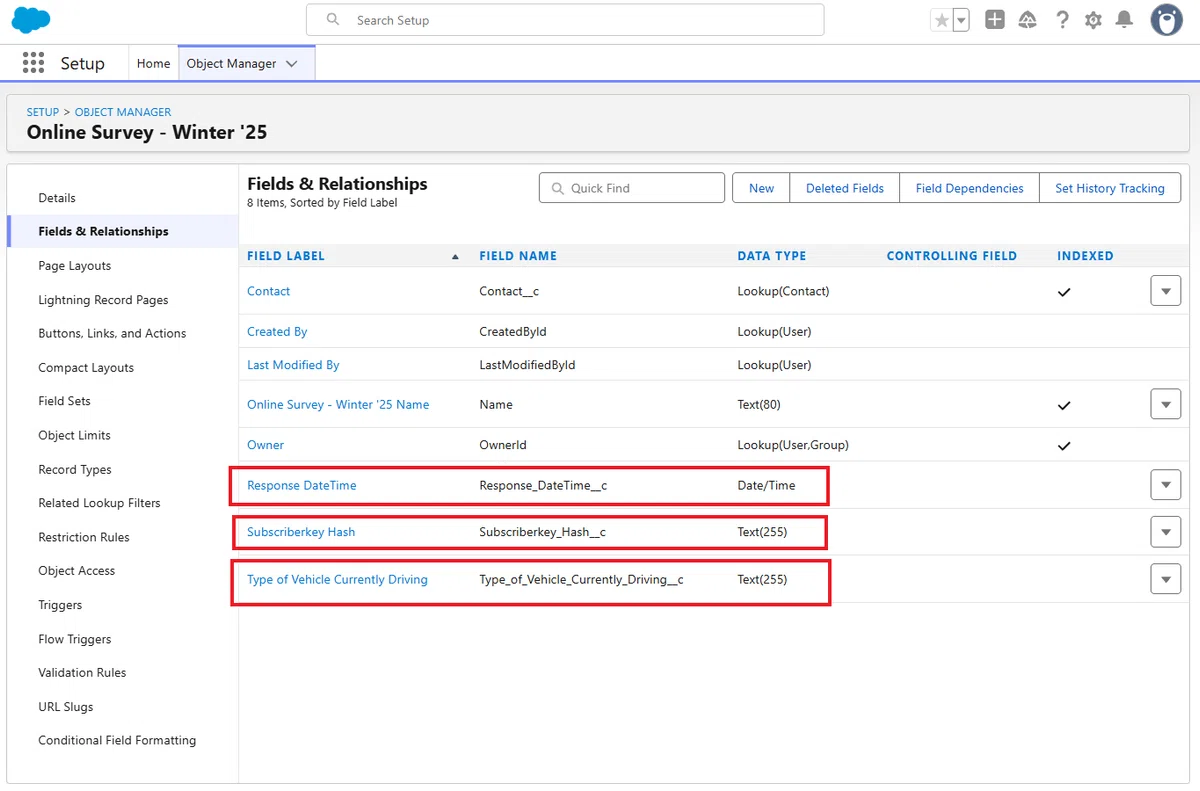The width and height of the screenshot is (1200, 791).
Task: Open the Owner field link
Action: tap(266, 445)
